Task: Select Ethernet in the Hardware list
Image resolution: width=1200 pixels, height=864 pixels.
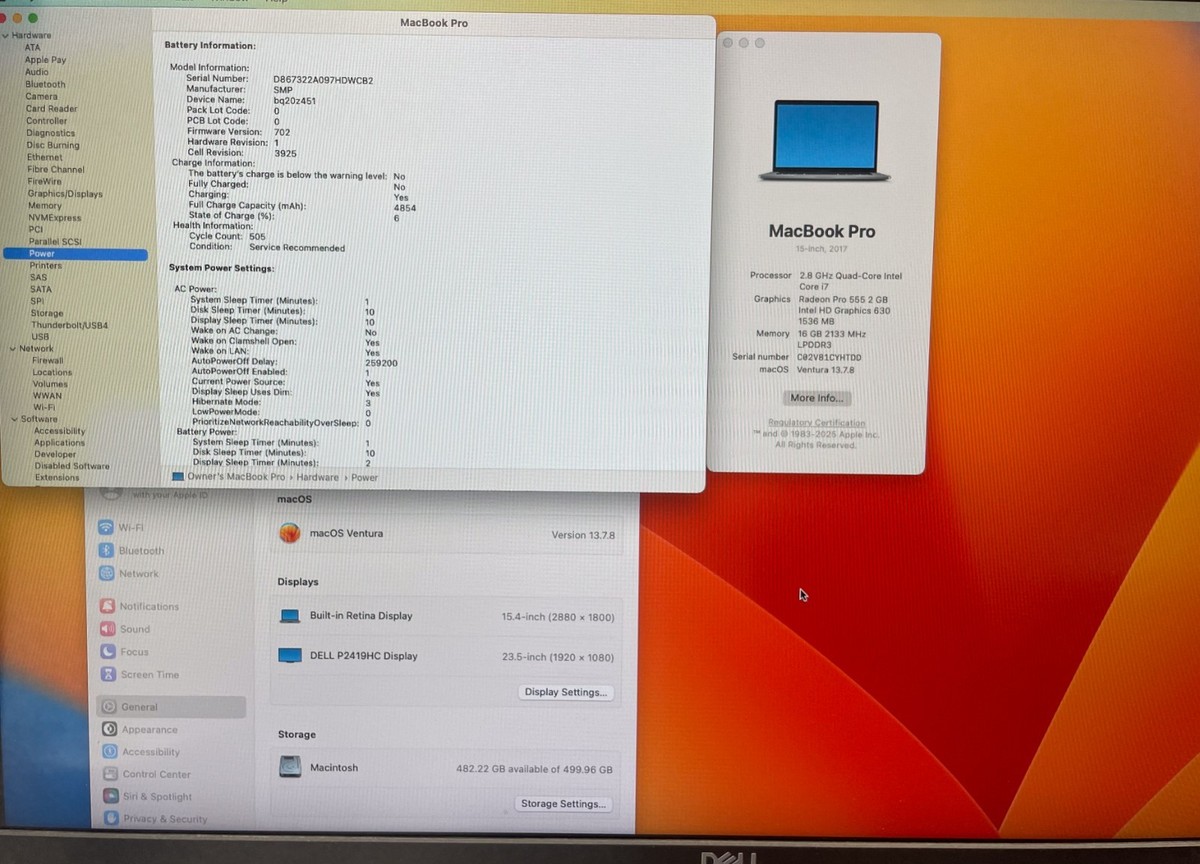Action: 44,157
